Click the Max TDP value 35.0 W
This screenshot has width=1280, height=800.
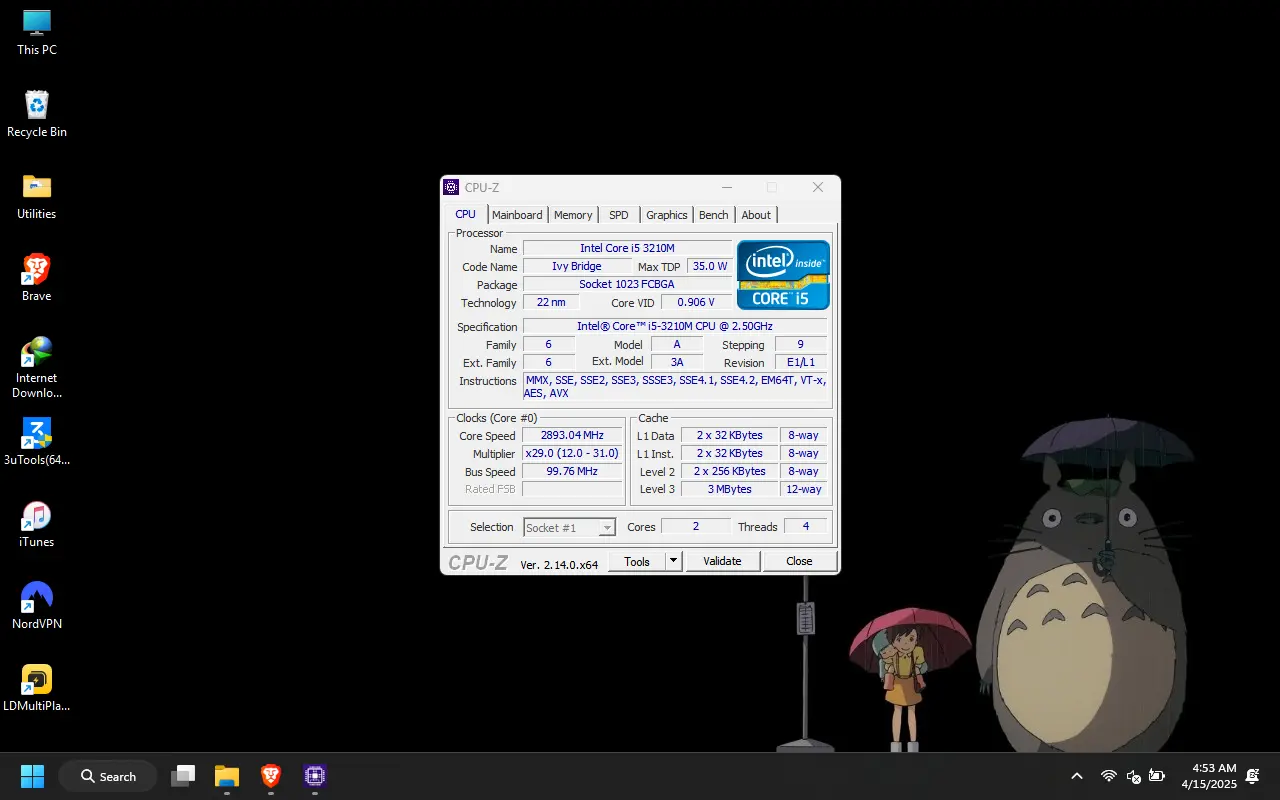coord(710,266)
